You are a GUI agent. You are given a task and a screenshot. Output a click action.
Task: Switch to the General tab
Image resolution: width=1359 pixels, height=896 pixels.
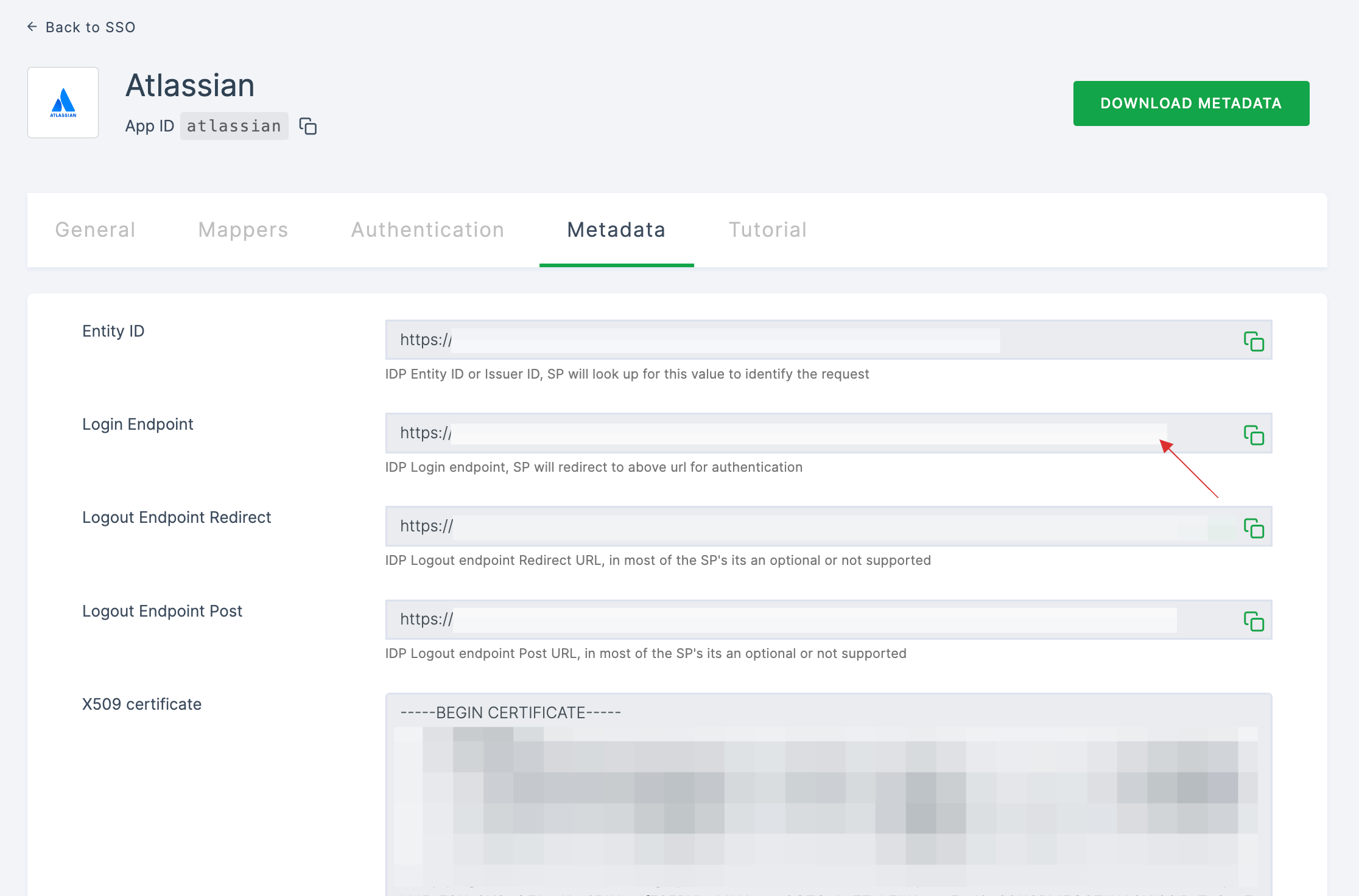pyautogui.click(x=97, y=229)
